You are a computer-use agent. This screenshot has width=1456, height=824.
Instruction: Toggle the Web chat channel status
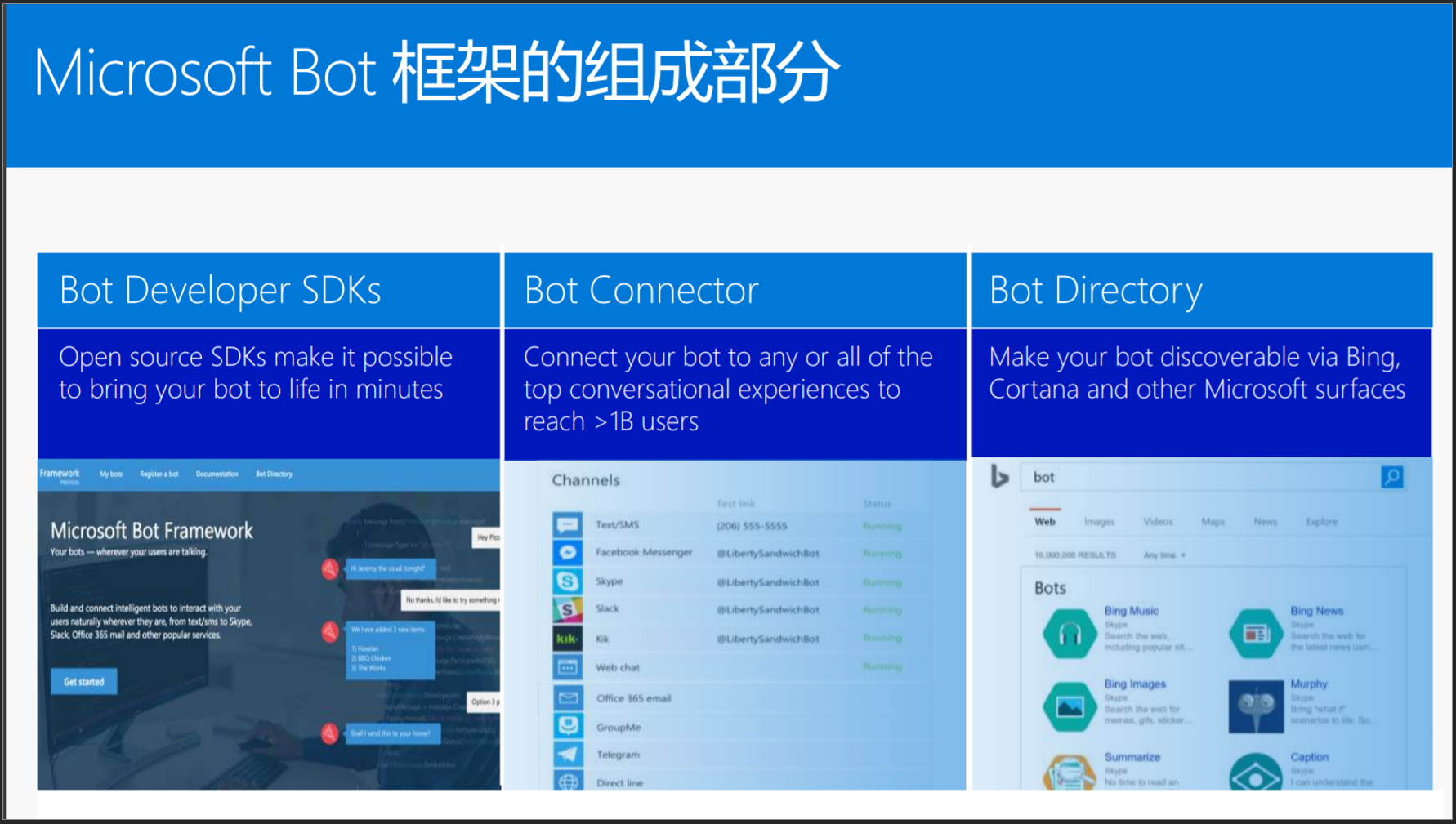(881, 666)
